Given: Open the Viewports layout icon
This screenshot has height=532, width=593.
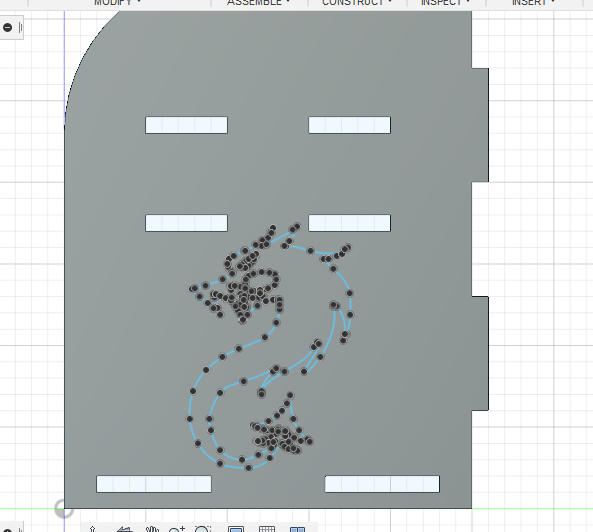Looking at the screenshot, I should coord(297,529).
